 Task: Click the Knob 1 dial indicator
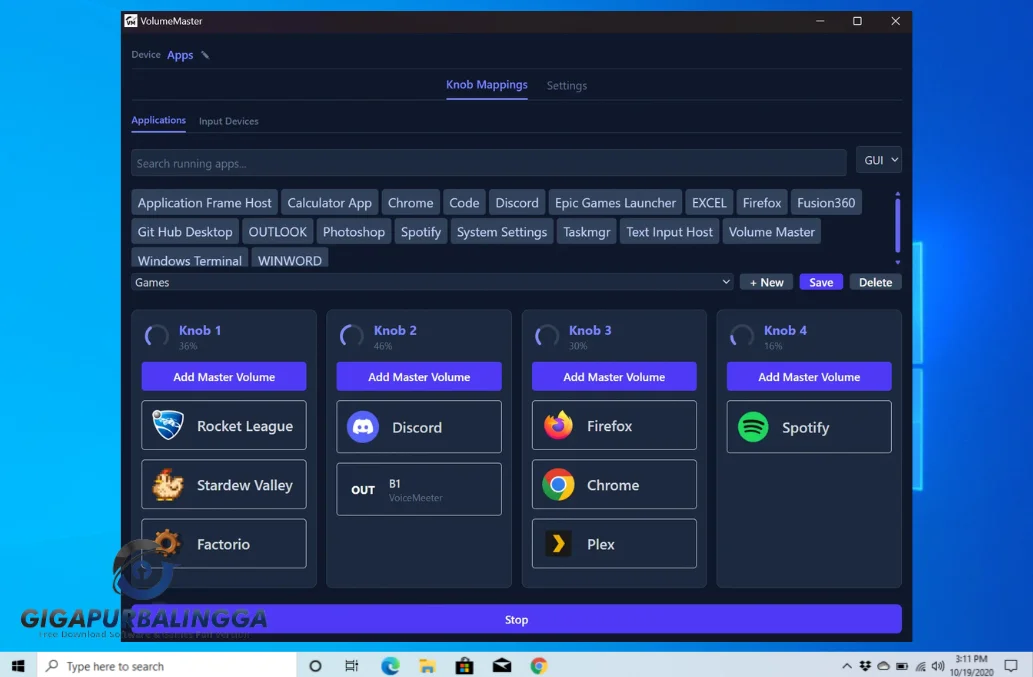click(157, 336)
